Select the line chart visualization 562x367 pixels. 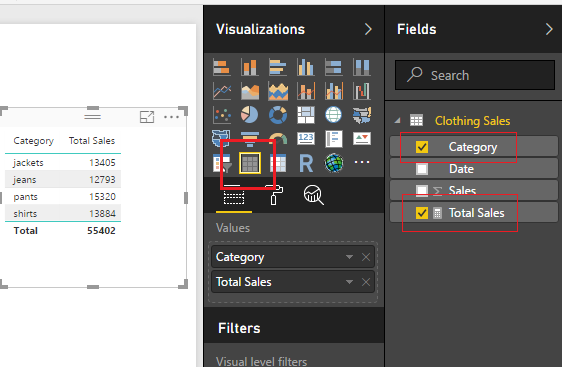(x=222, y=91)
